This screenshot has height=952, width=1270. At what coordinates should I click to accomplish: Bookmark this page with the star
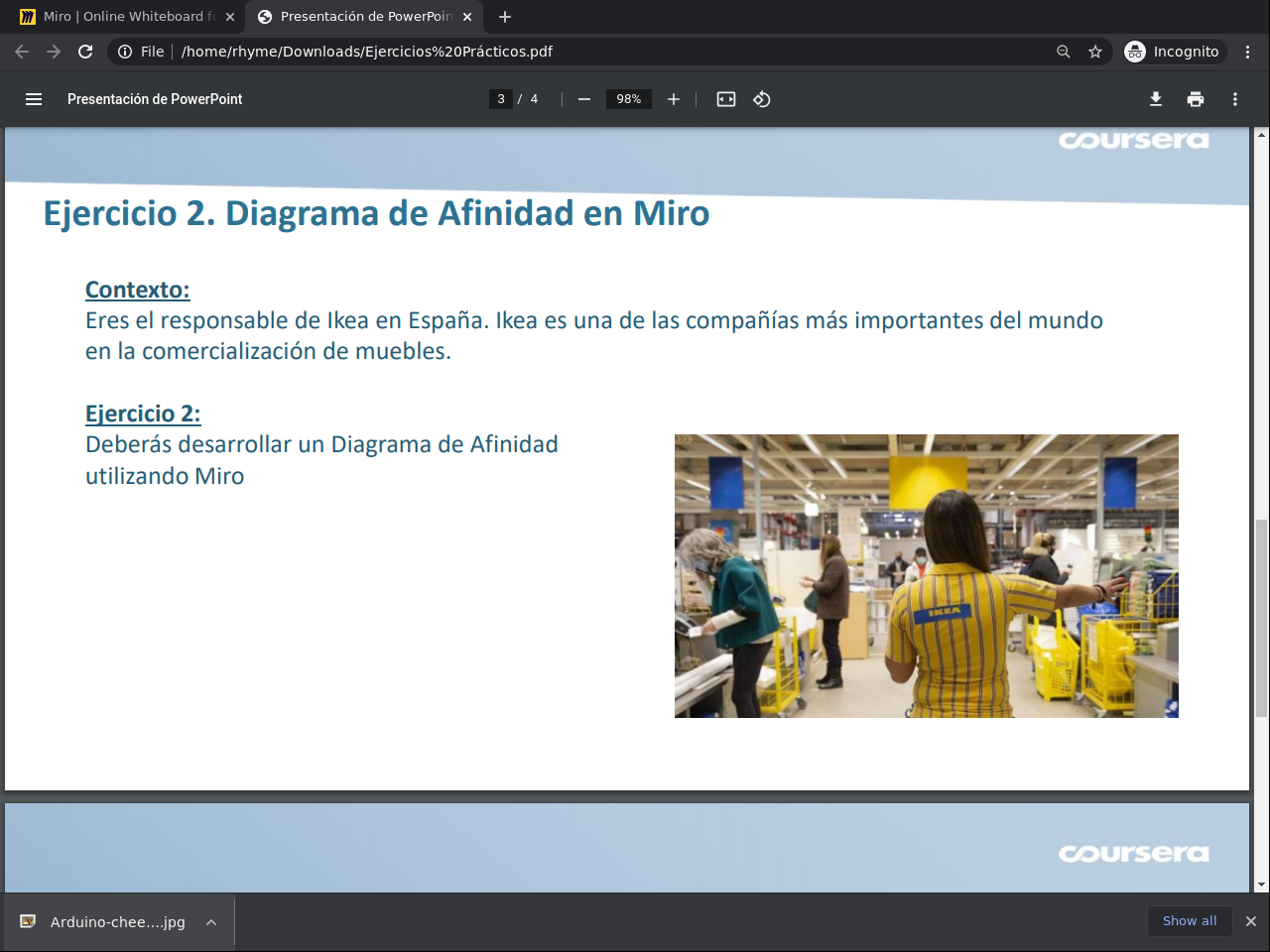pyautogui.click(x=1095, y=52)
